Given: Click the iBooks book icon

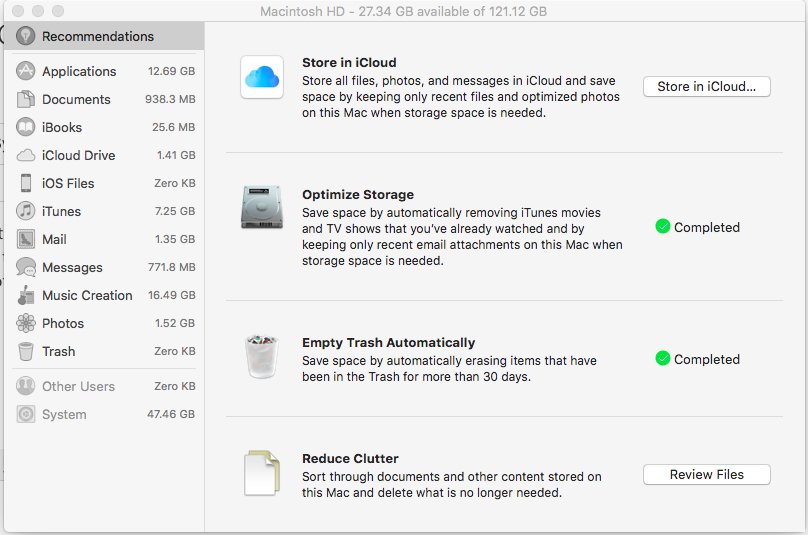Looking at the screenshot, I should click(x=25, y=127).
